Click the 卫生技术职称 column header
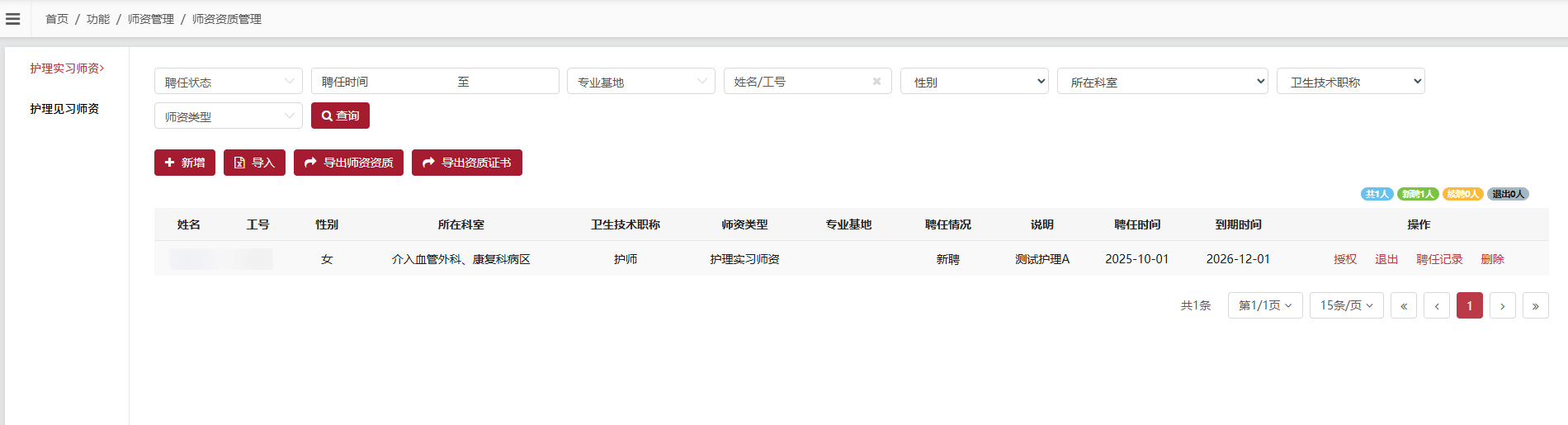The height and width of the screenshot is (425, 1568). [626, 224]
